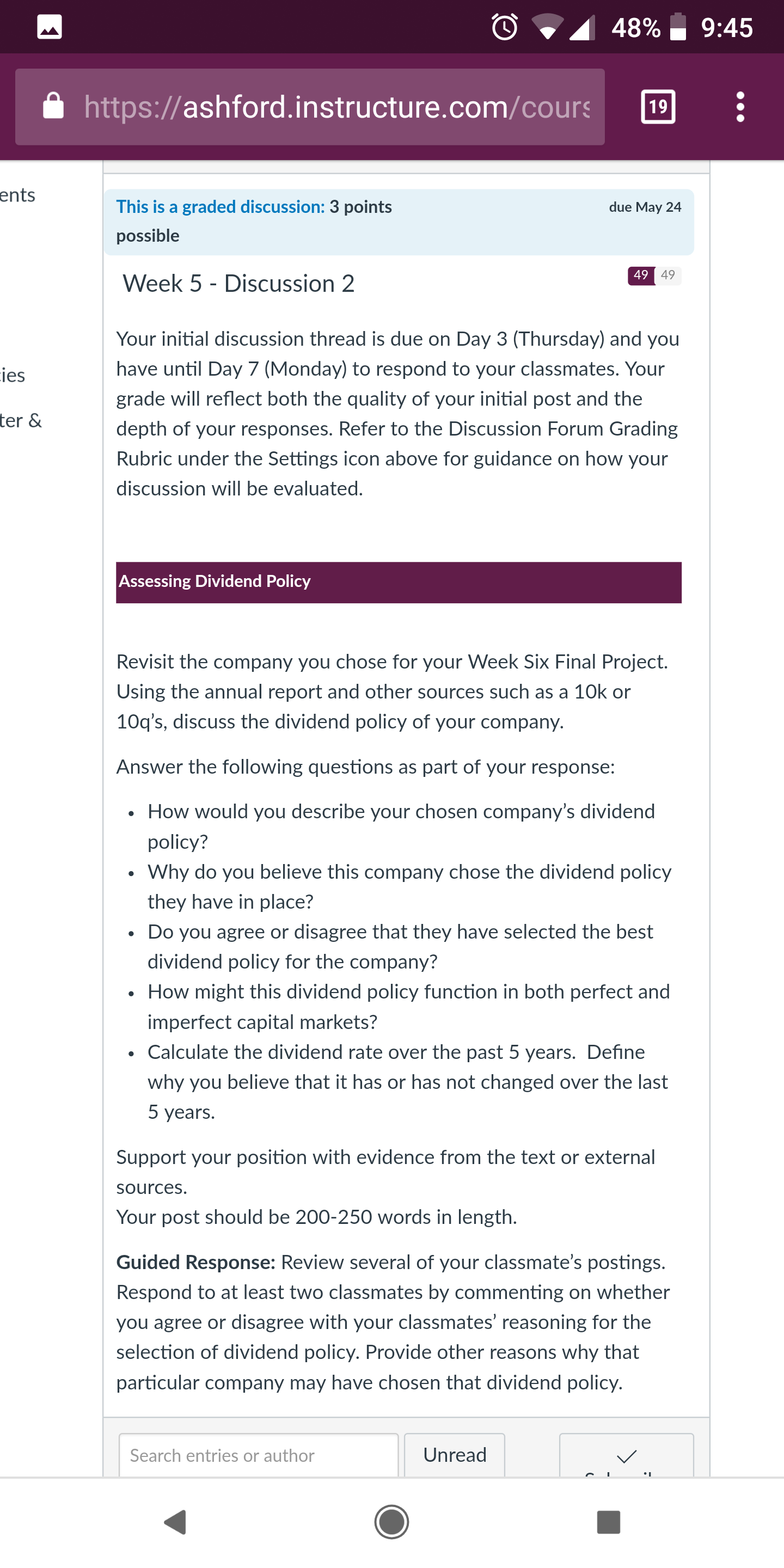Tap the alarm clock status icon
This screenshot has height=1568, width=784.
tap(505, 27)
